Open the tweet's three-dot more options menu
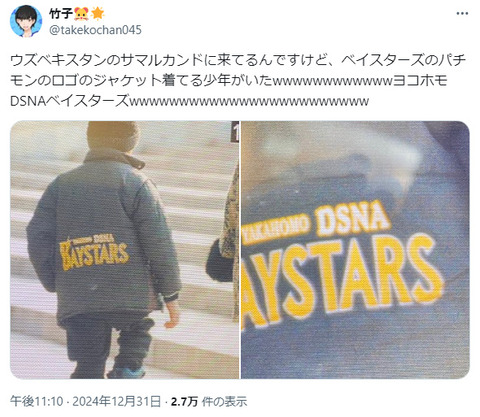 (x=462, y=14)
